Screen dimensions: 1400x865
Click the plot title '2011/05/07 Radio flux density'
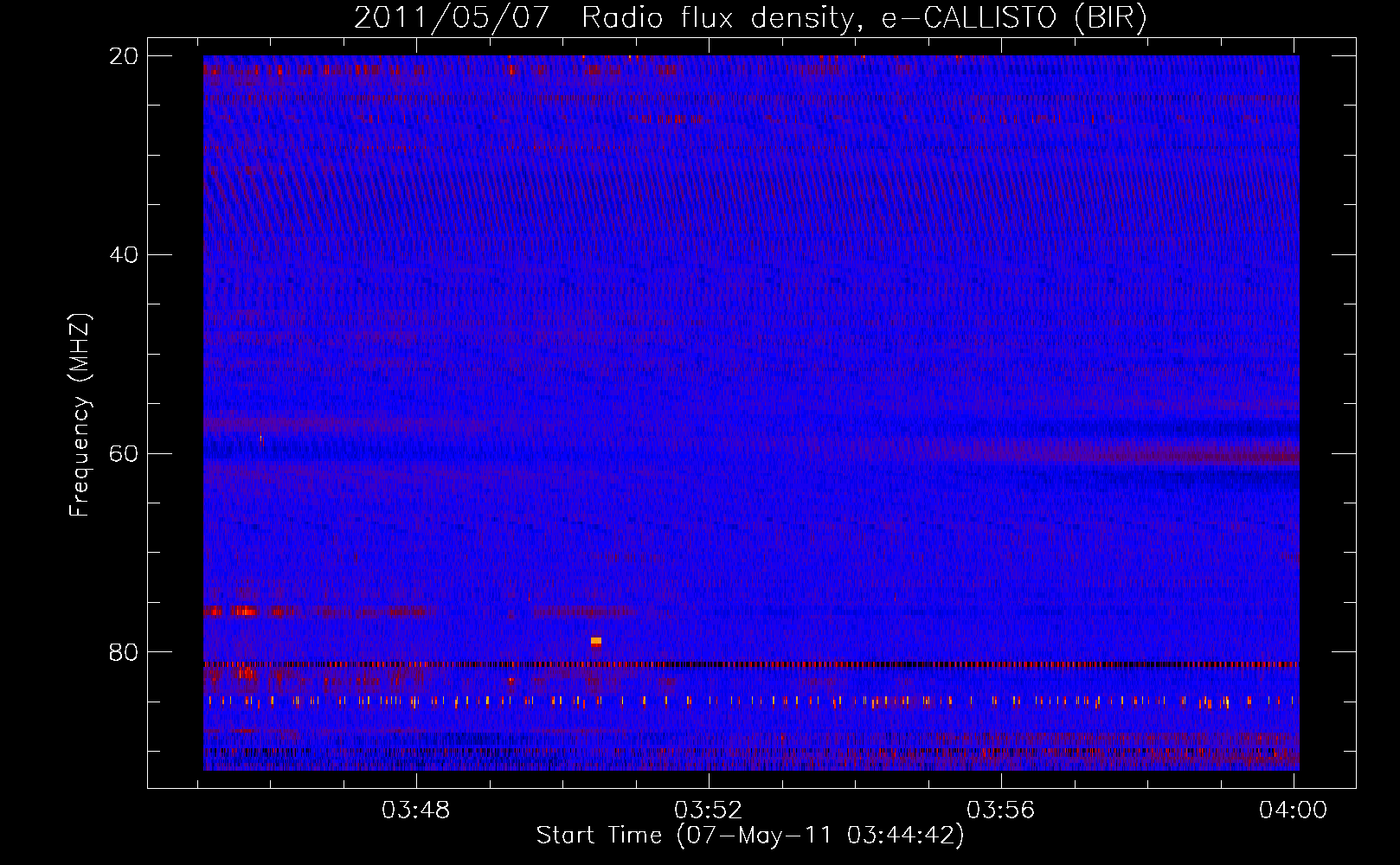click(750, 17)
